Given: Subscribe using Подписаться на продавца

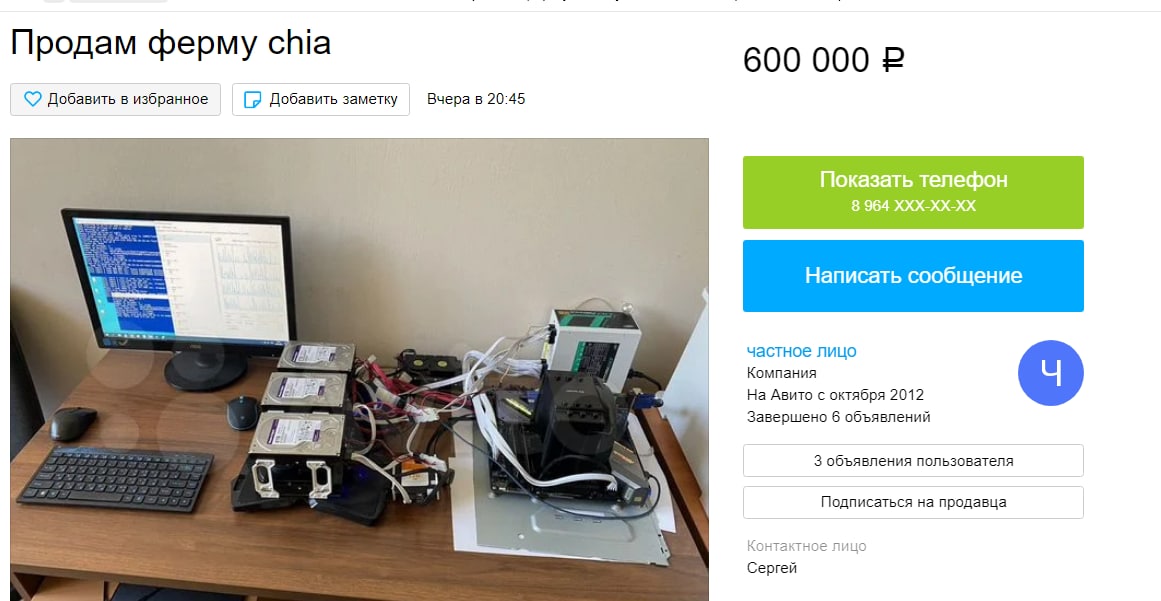Looking at the screenshot, I should tap(913, 502).
